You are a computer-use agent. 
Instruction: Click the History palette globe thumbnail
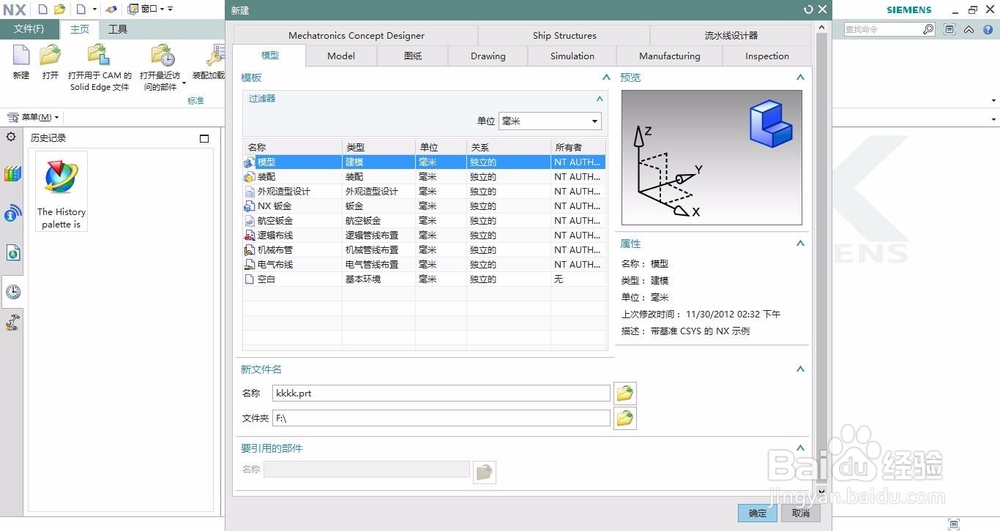61,177
